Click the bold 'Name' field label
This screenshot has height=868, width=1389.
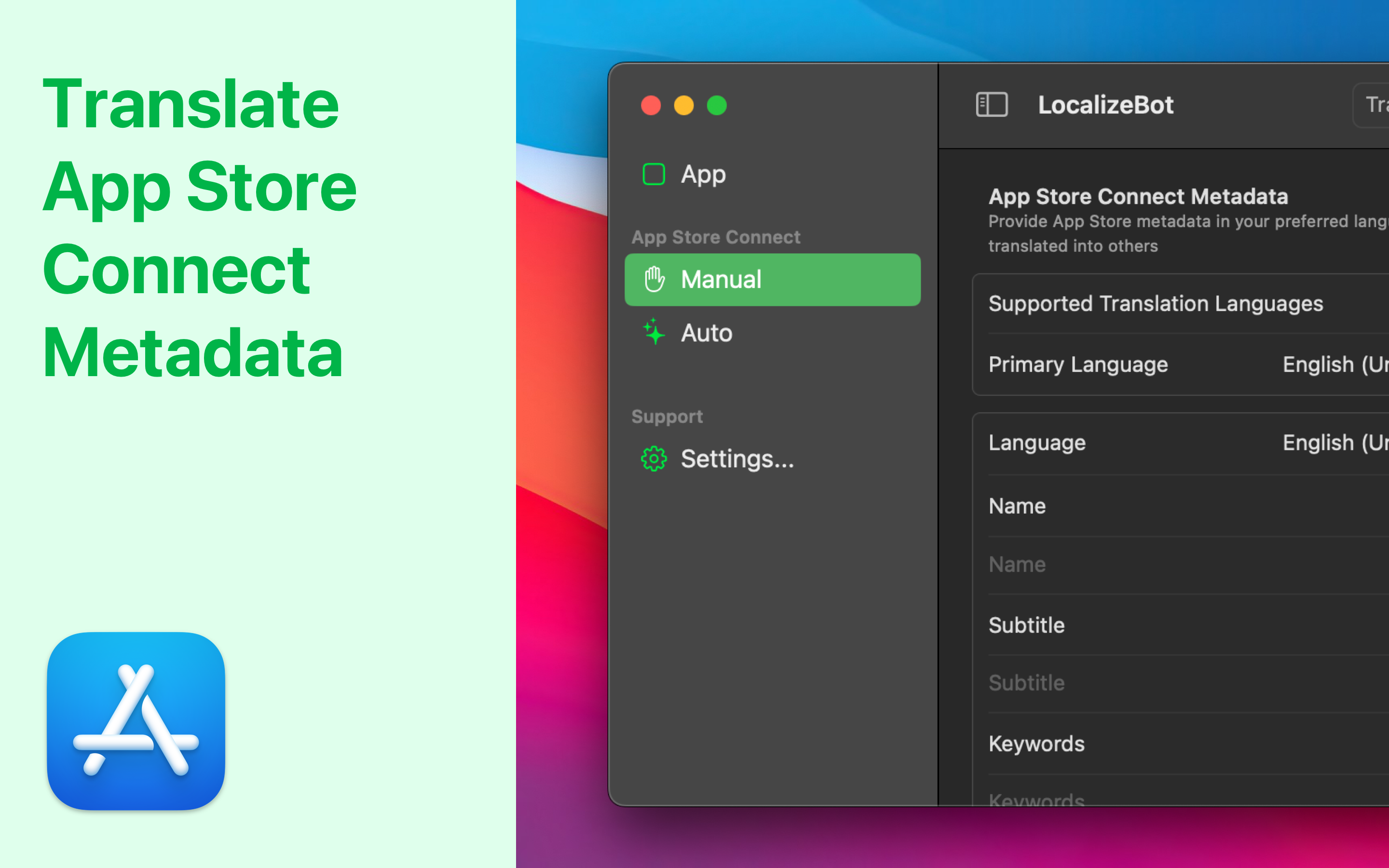tap(1017, 506)
